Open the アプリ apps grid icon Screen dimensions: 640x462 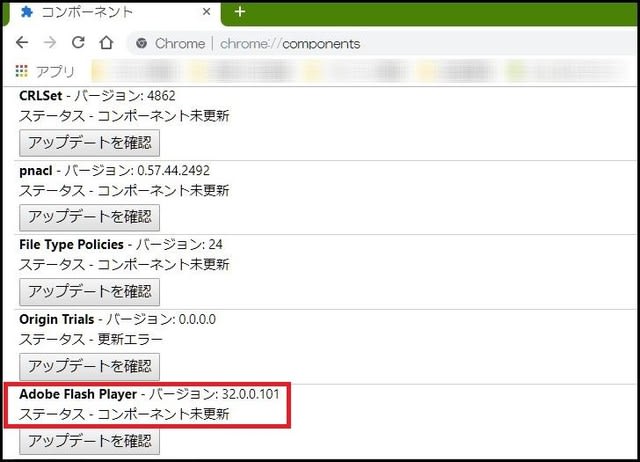(22, 71)
